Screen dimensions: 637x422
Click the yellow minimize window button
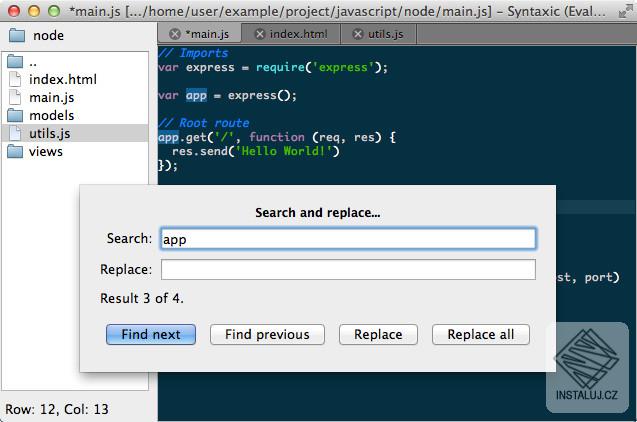34,11
